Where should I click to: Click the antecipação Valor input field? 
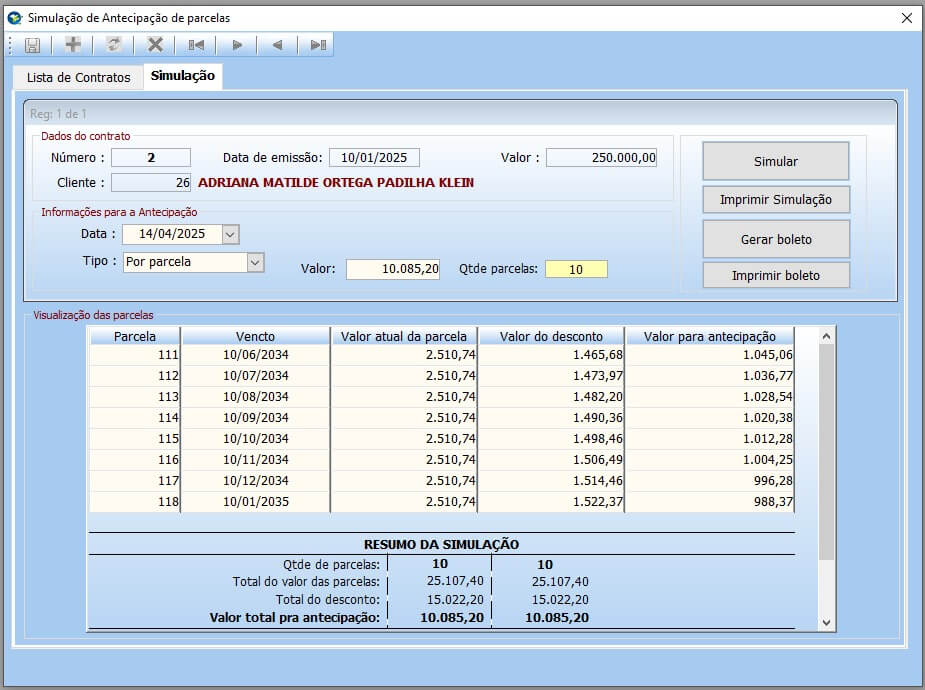coord(393,269)
